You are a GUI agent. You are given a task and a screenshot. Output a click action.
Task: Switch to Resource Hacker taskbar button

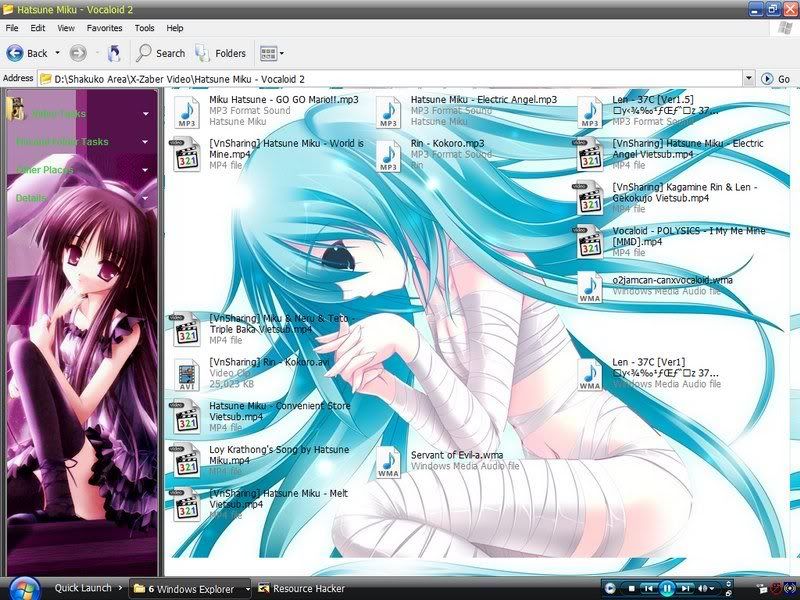pyautogui.click(x=302, y=589)
